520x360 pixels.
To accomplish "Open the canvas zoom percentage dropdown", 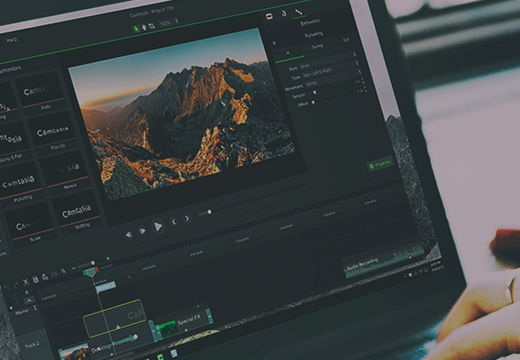I will 169,23.
